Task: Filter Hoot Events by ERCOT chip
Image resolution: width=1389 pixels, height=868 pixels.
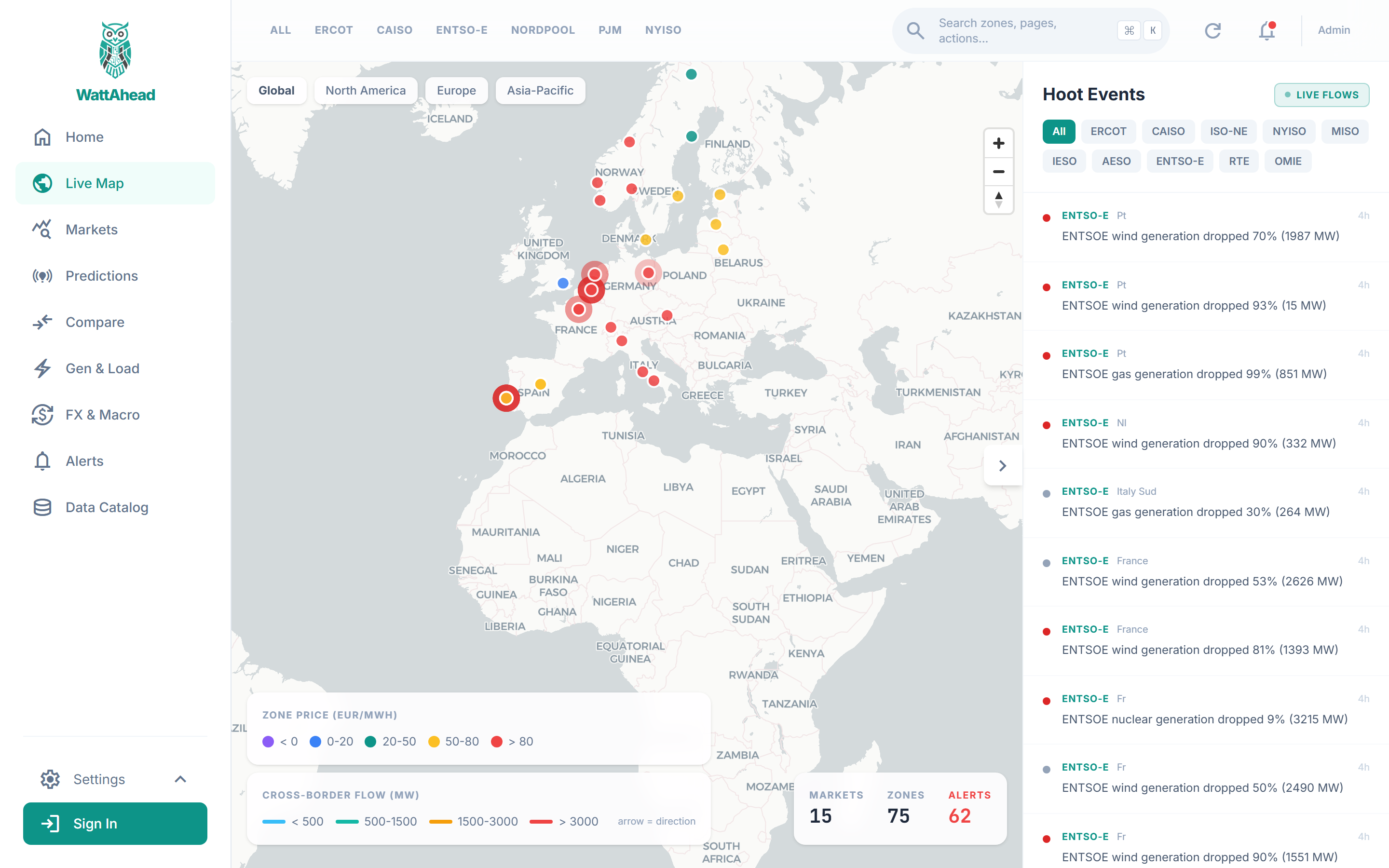Action: click(x=1108, y=132)
